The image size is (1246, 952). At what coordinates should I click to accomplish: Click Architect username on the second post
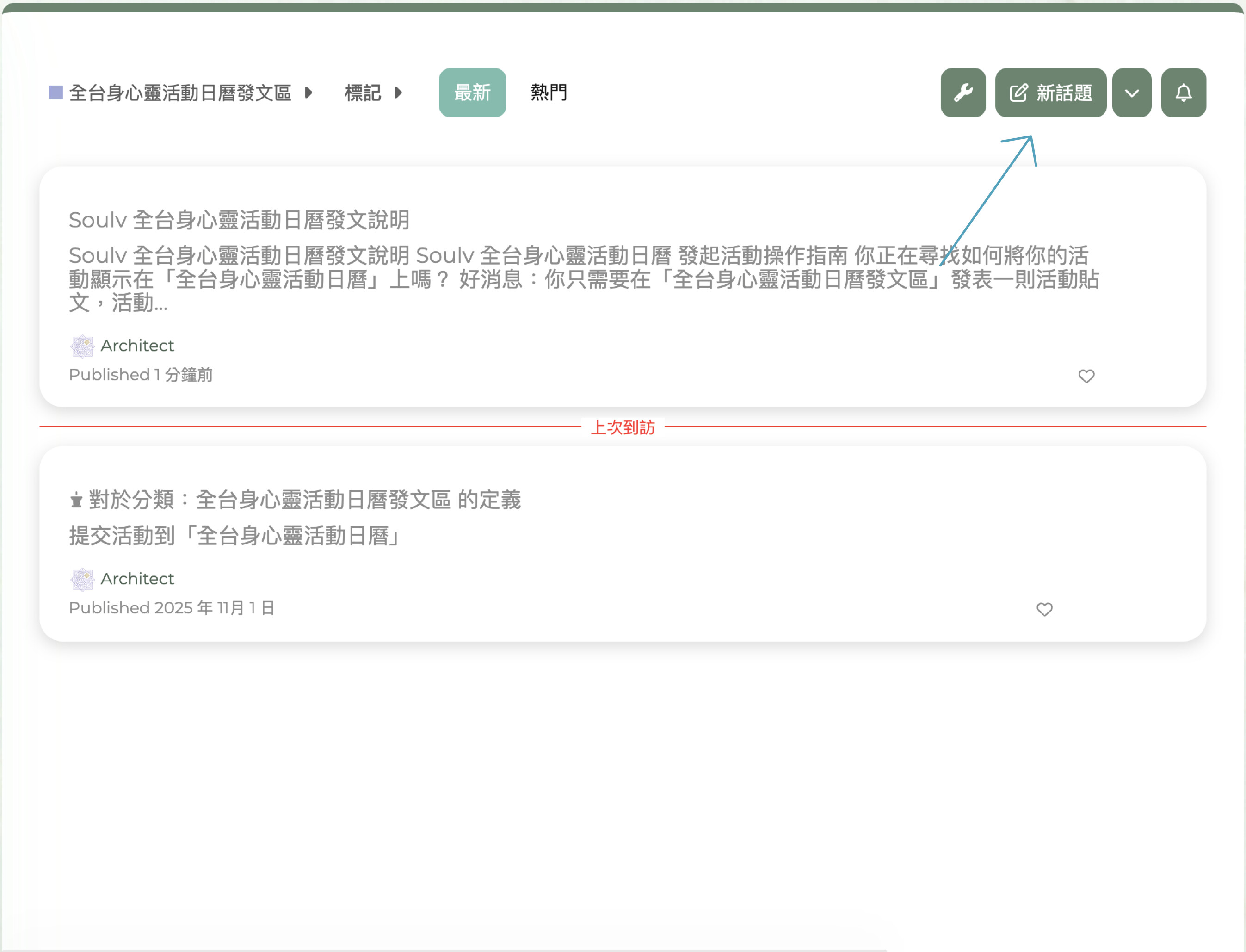(x=137, y=579)
